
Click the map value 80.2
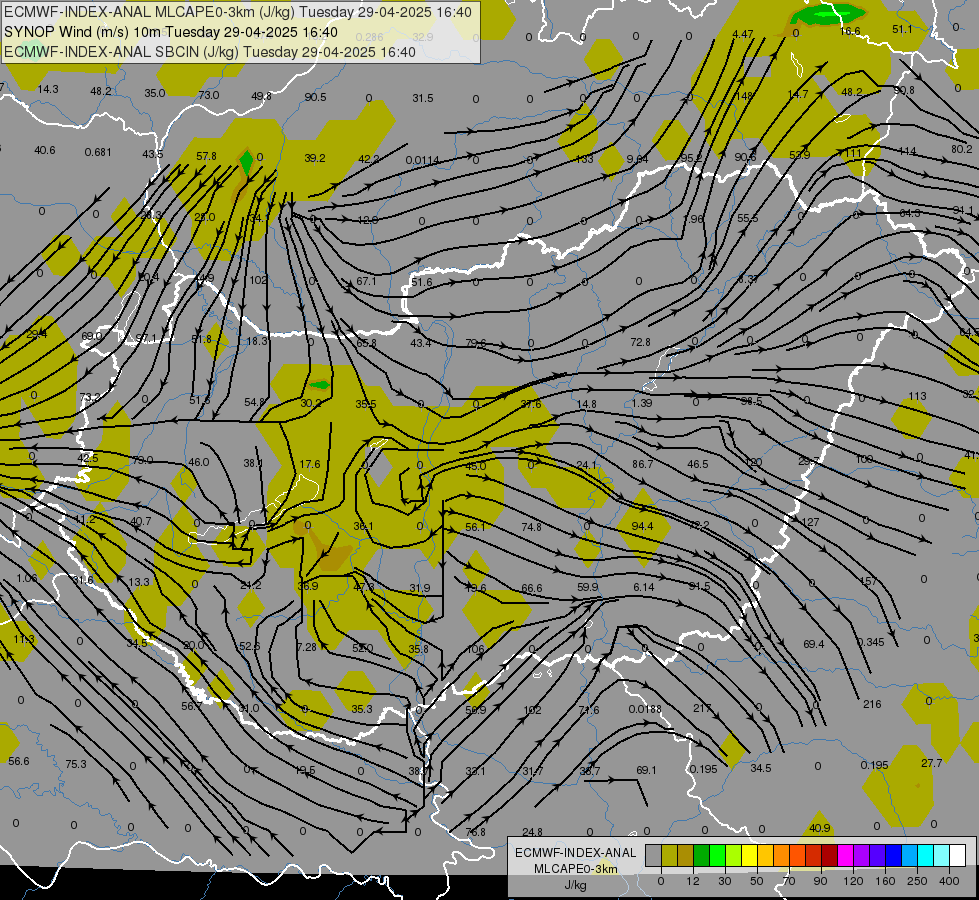pos(962,149)
